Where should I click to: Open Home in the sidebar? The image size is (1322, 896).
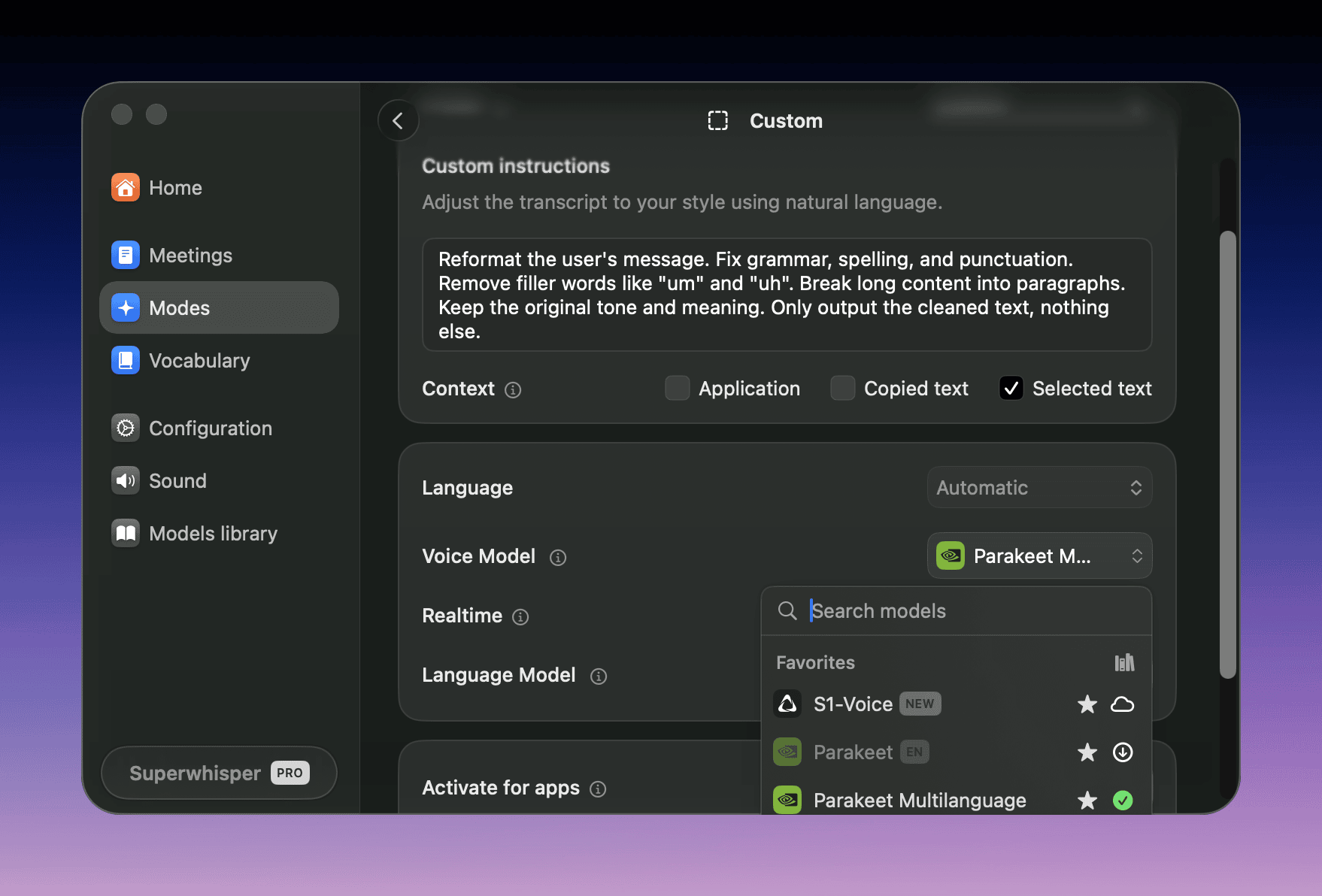click(219, 187)
